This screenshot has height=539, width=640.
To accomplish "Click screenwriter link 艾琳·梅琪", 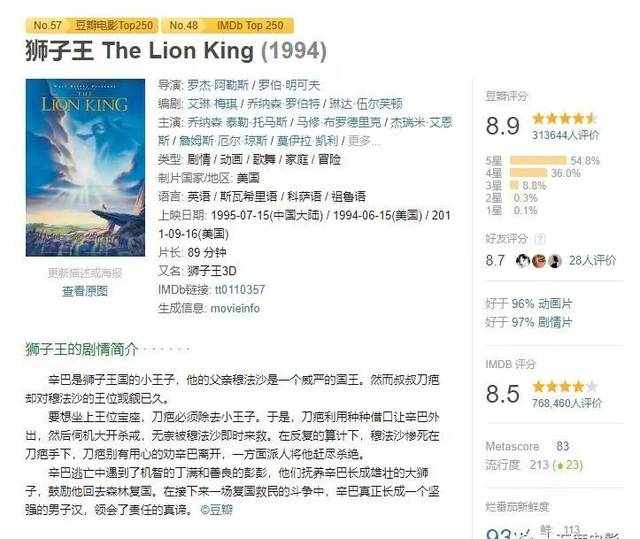I will [212, 104].
